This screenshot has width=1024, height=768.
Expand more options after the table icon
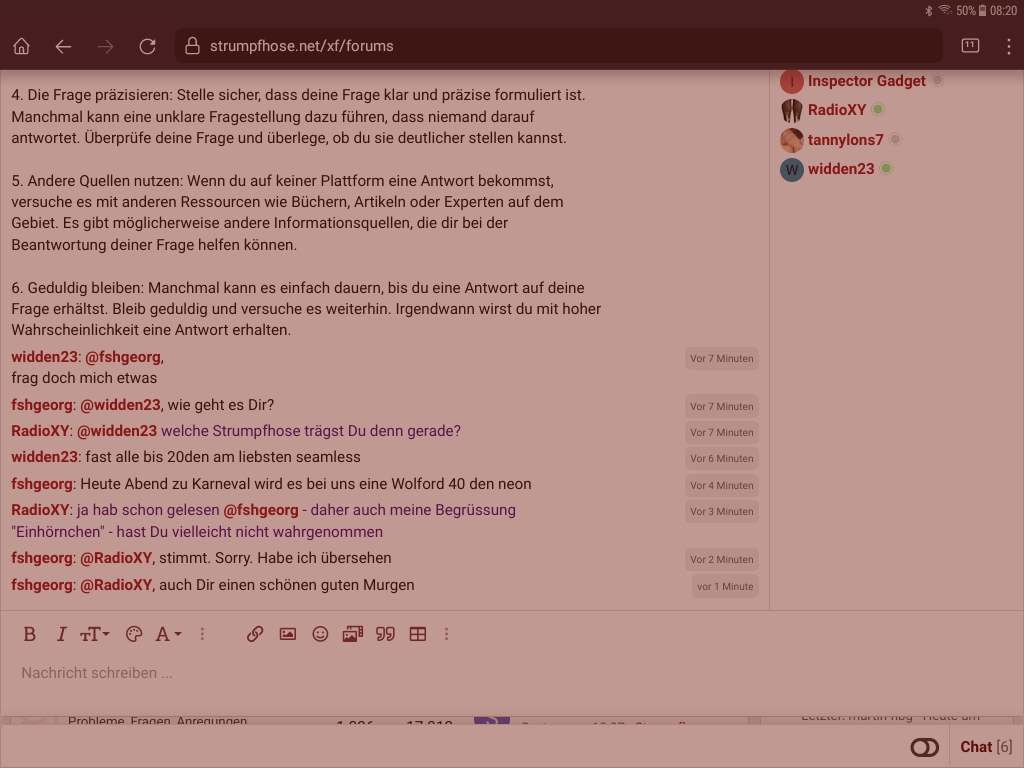click(x=446, y=634)
